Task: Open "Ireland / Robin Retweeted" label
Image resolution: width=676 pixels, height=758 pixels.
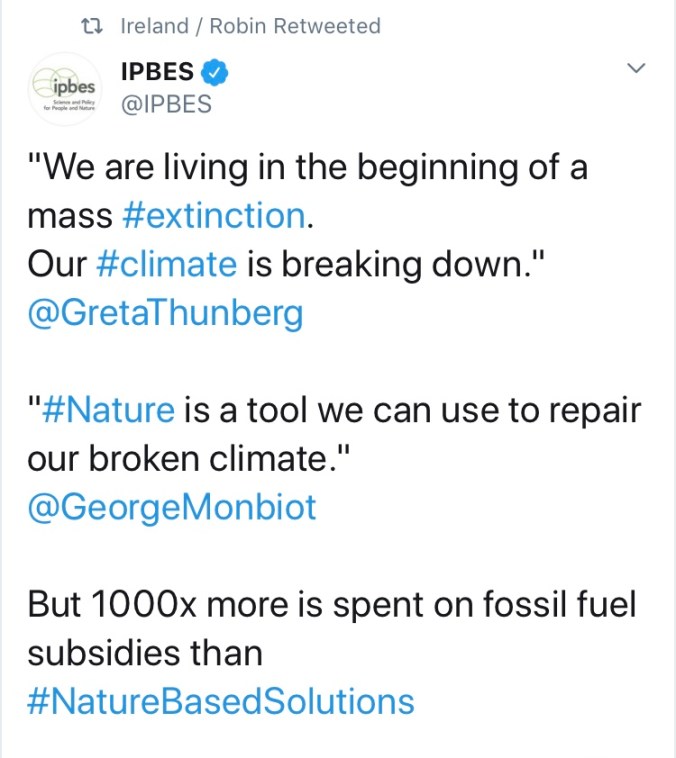Action: tap(250, 26)
